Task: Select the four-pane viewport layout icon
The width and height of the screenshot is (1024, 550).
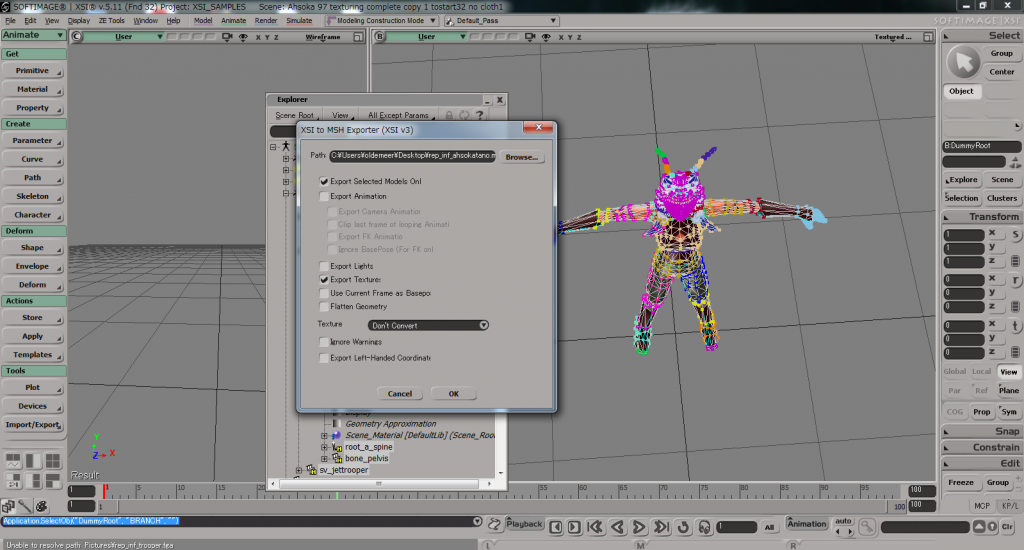Action: tap(53, 461)
